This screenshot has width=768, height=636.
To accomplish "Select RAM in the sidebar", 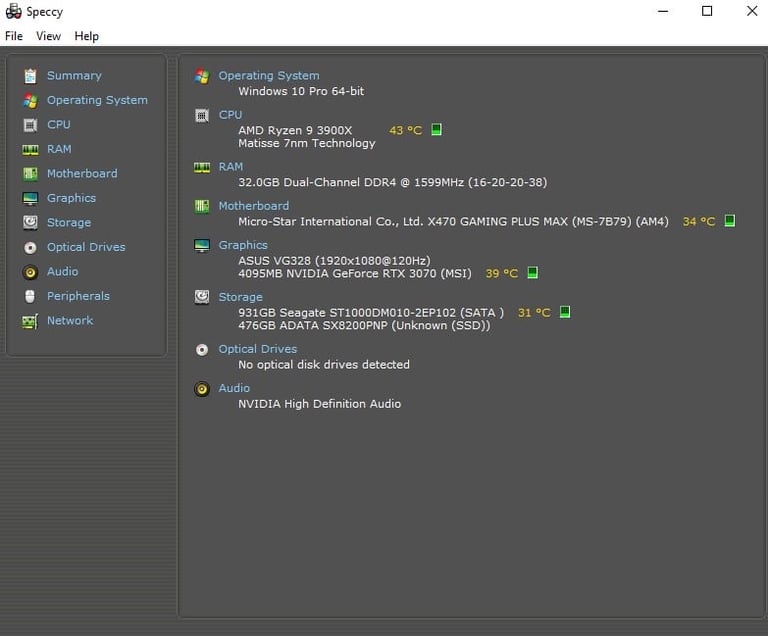I will 59,149.
